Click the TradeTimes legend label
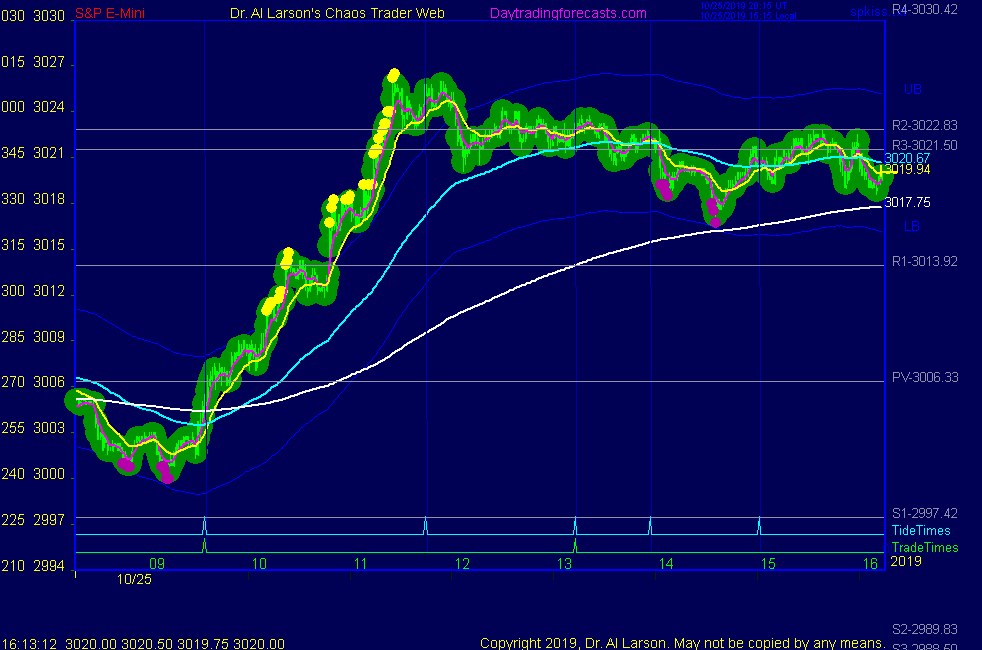This screenshot has width=982, height=650. [925, 547]
